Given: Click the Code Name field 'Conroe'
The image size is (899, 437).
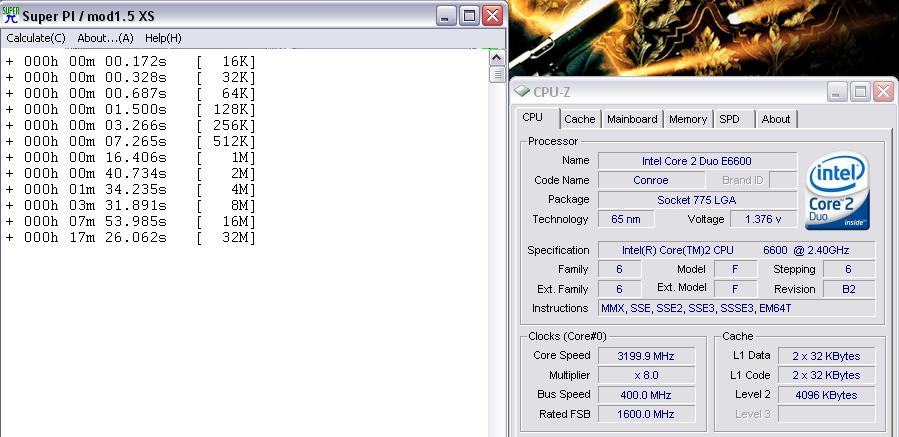Looking at the screenshot, I should [x=651, y=180].
